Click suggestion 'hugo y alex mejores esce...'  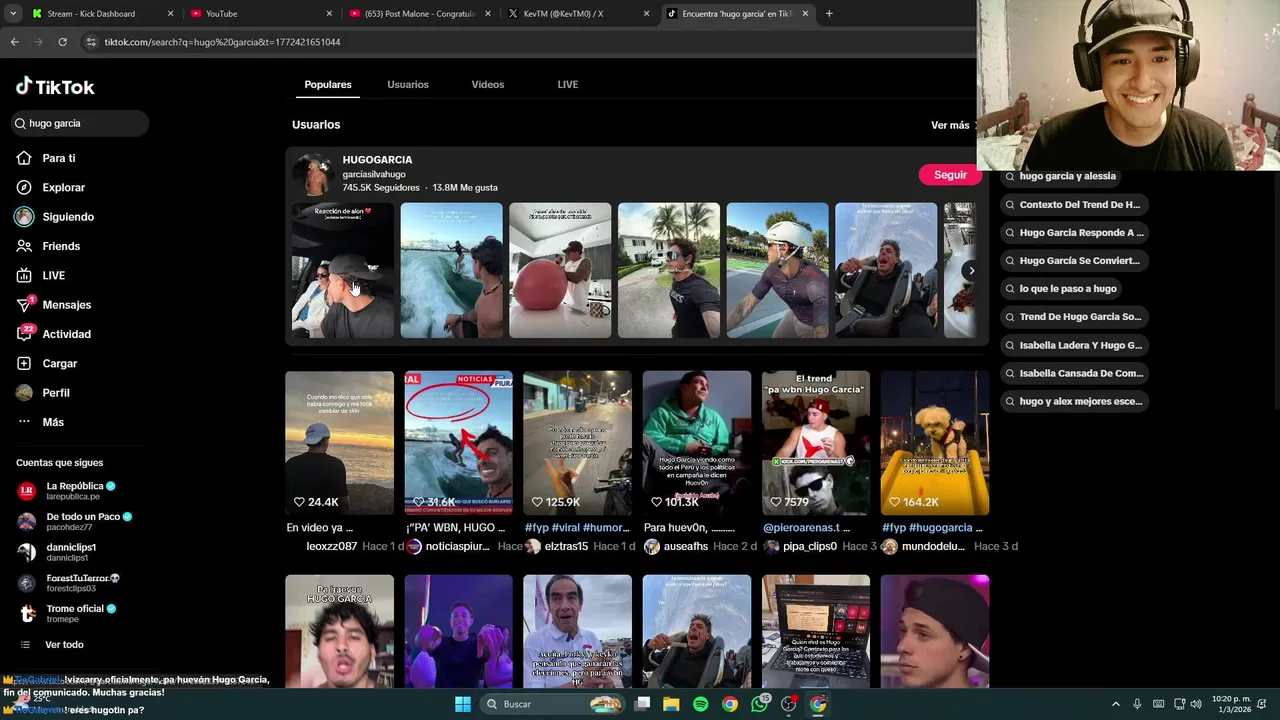point(1073,402)
